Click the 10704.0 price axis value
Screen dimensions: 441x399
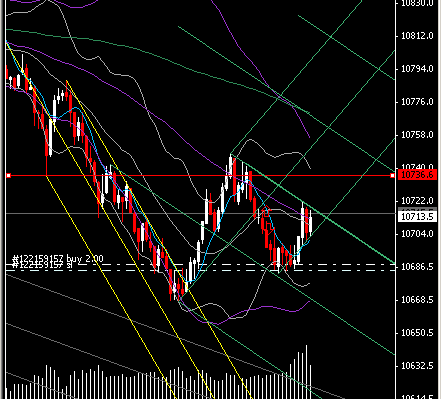(417, 234)
